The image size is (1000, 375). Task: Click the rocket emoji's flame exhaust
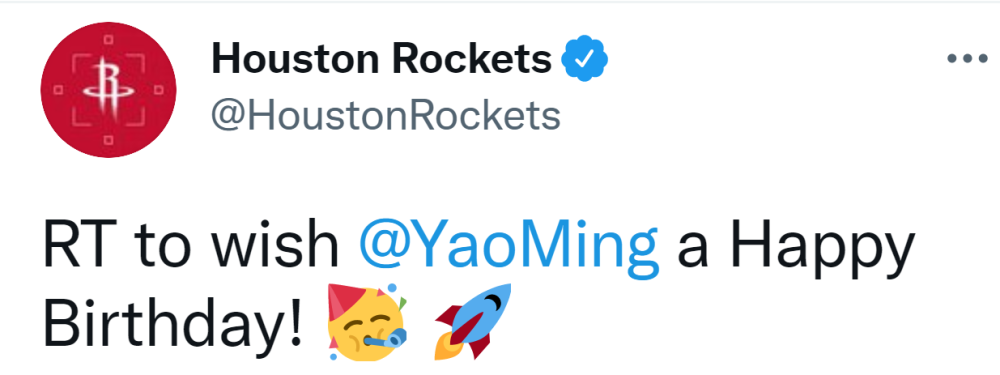click(447, 346)
